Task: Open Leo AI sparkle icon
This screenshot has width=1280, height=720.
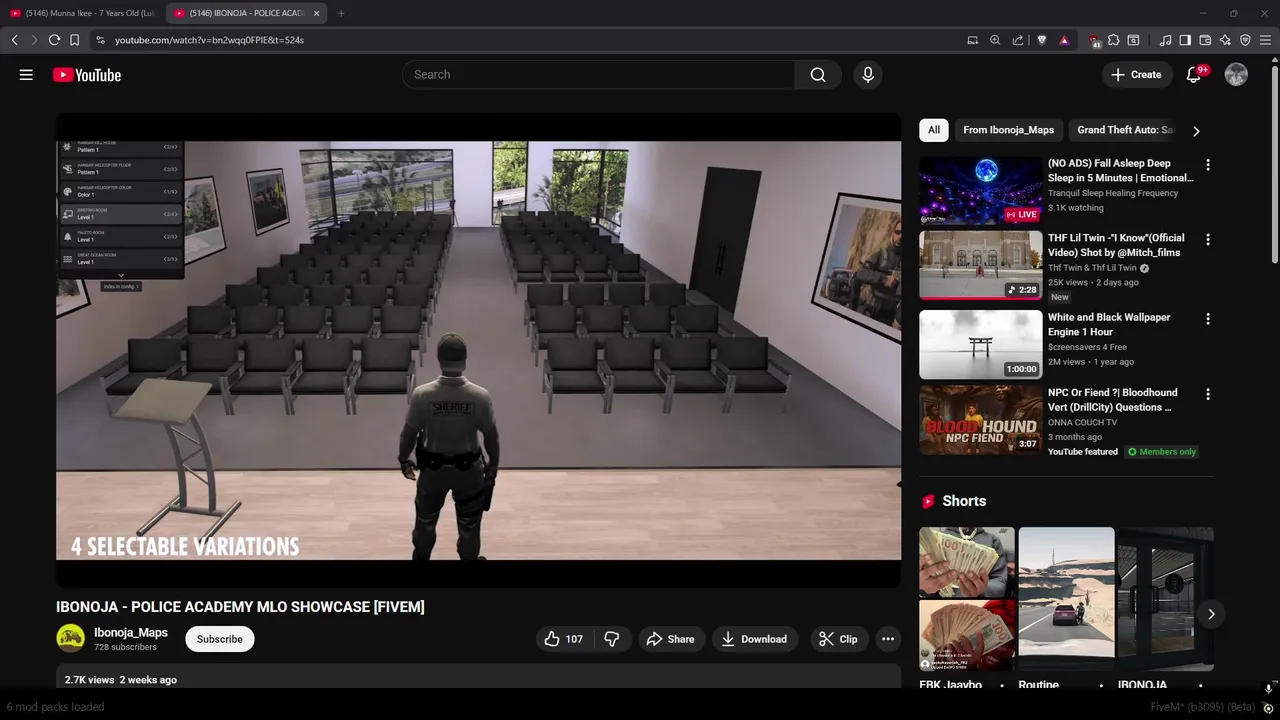Action: click(x=1225, y=40)
